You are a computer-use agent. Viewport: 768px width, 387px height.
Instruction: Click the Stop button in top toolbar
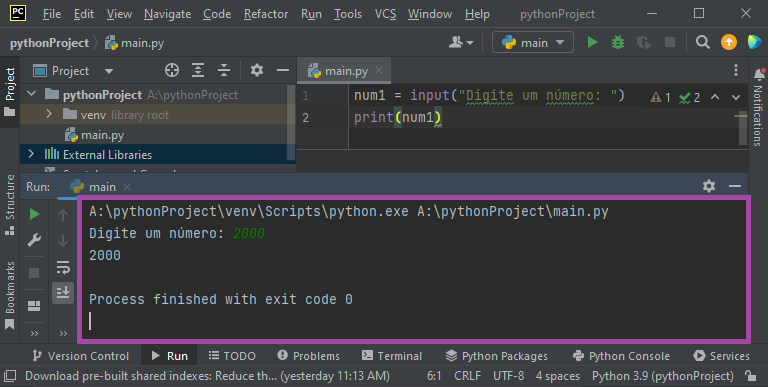point(670,43)
